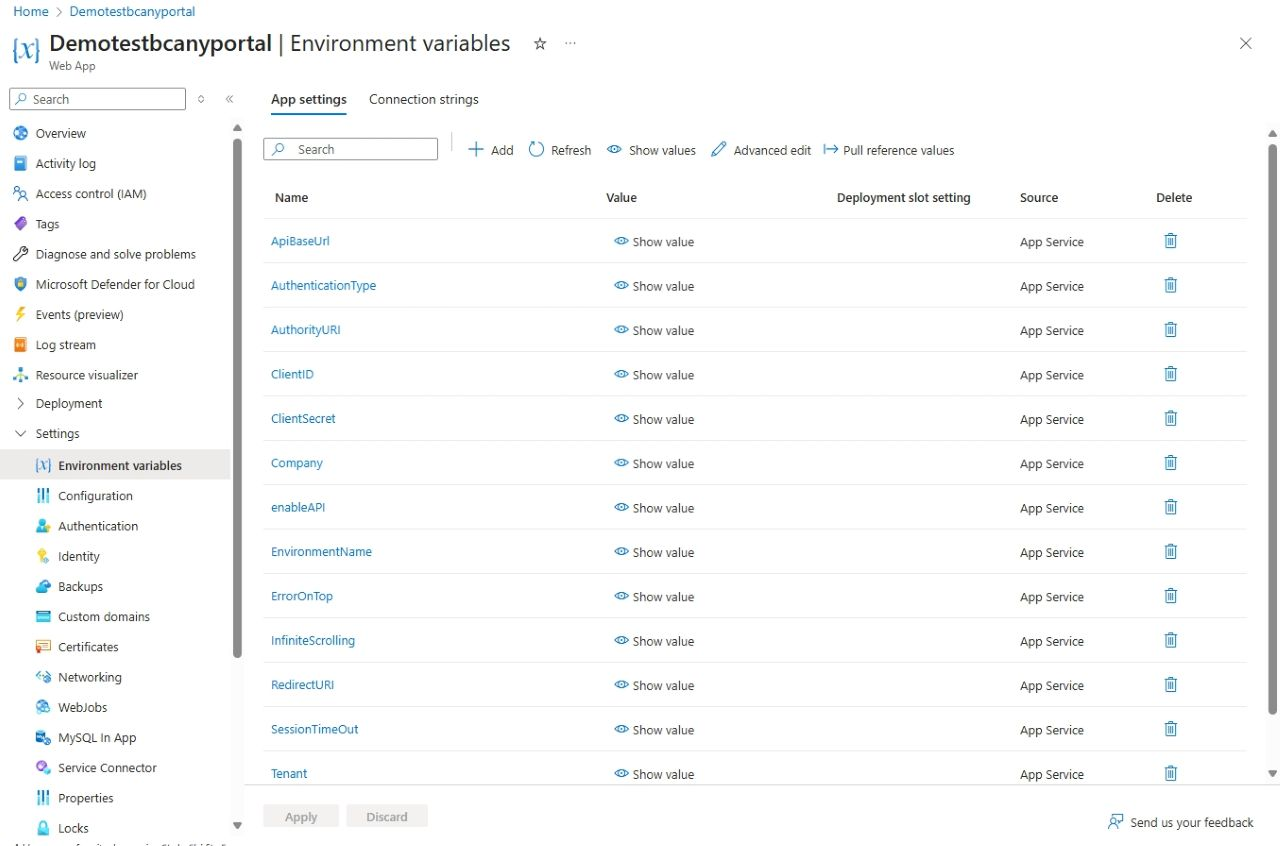1280x846 pixels.
Task: Open the RedirectURI setting name
Action: [302, 685]
